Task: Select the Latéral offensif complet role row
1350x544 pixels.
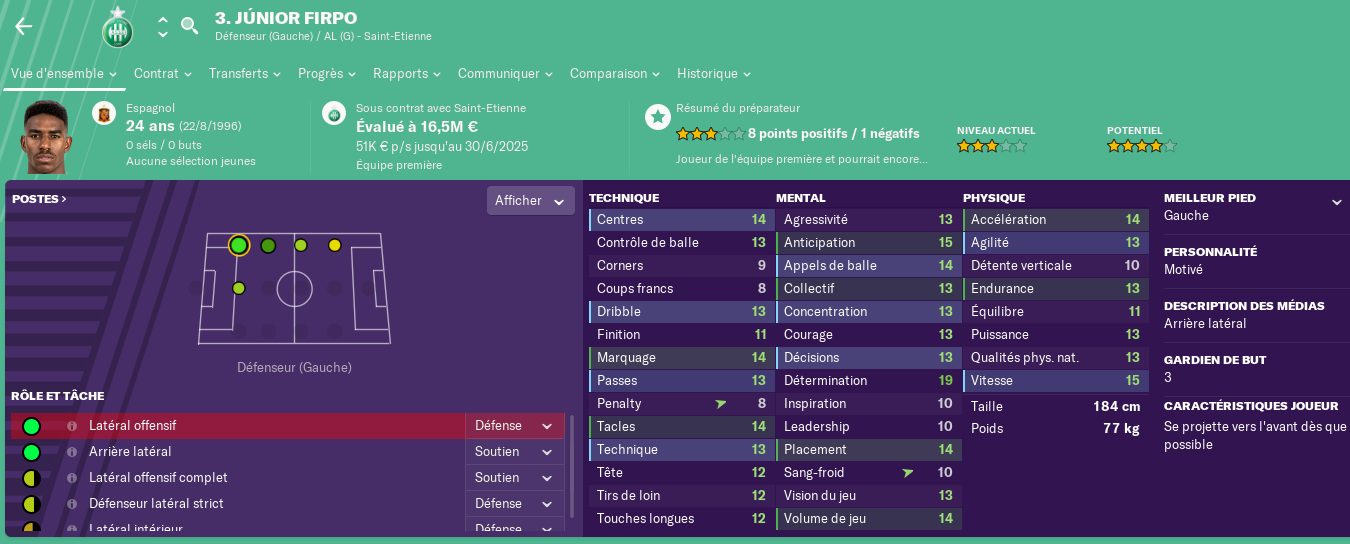Action: click(288, 478)
